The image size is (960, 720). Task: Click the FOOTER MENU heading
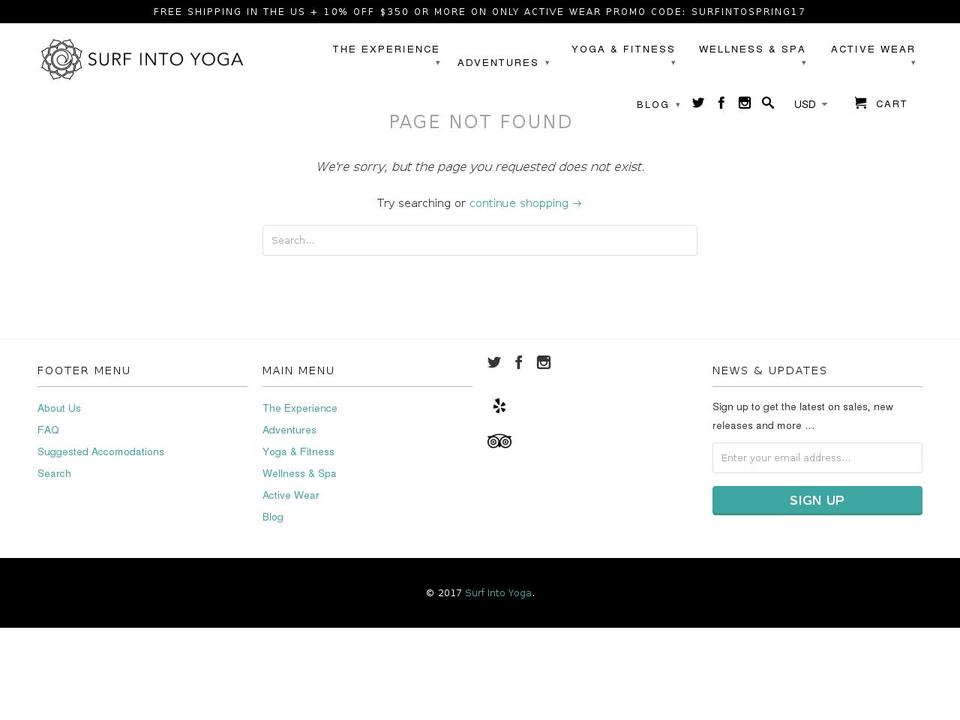click(84, 370)
